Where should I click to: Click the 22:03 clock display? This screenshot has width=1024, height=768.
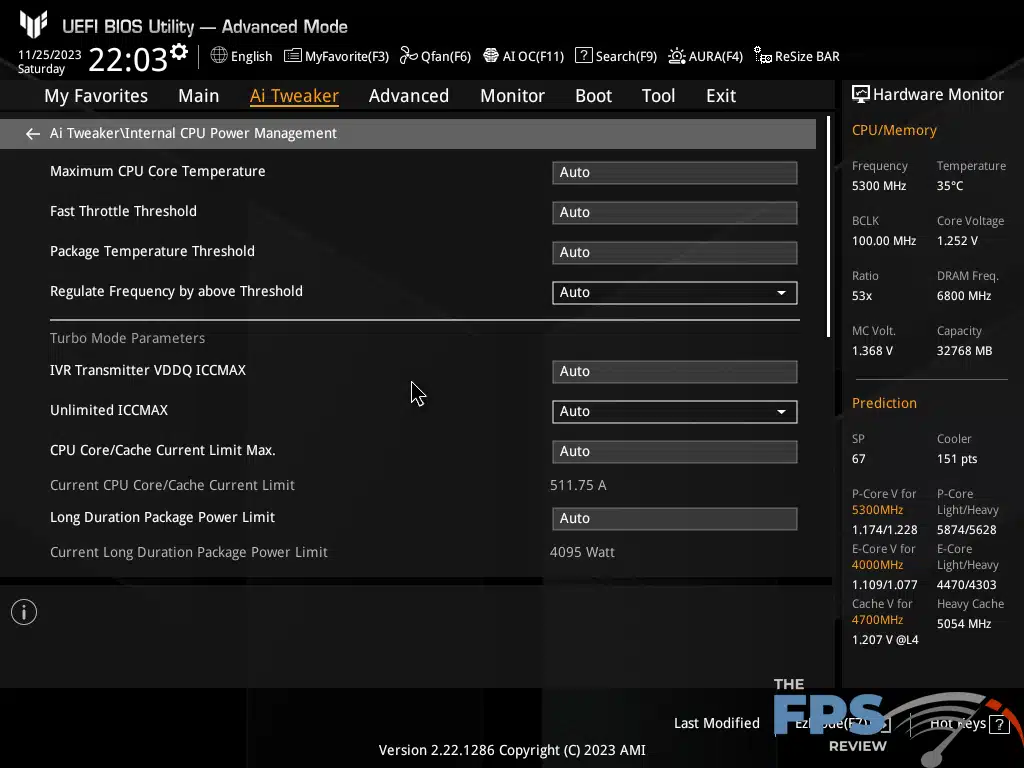click(x=128, y=59)
